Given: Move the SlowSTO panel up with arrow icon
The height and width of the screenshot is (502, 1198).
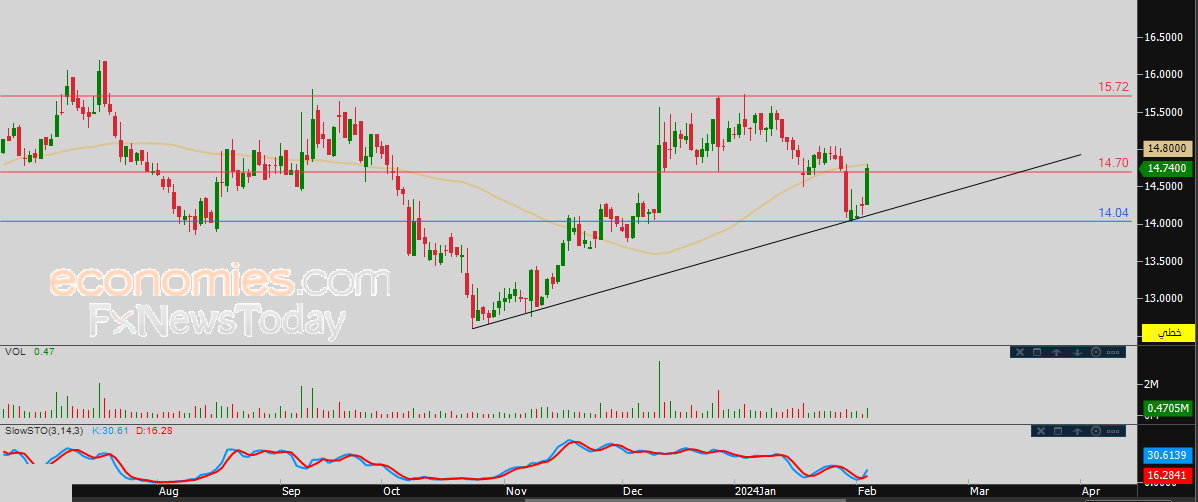Looking at the screenshot, I should 1077,432.
